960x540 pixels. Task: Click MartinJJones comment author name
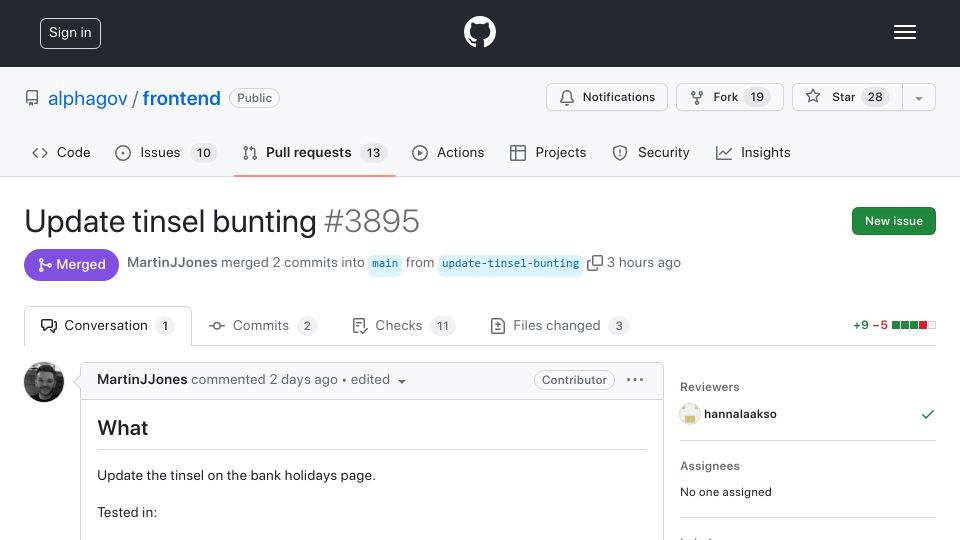pyautogui.click(x=142, y=380)
